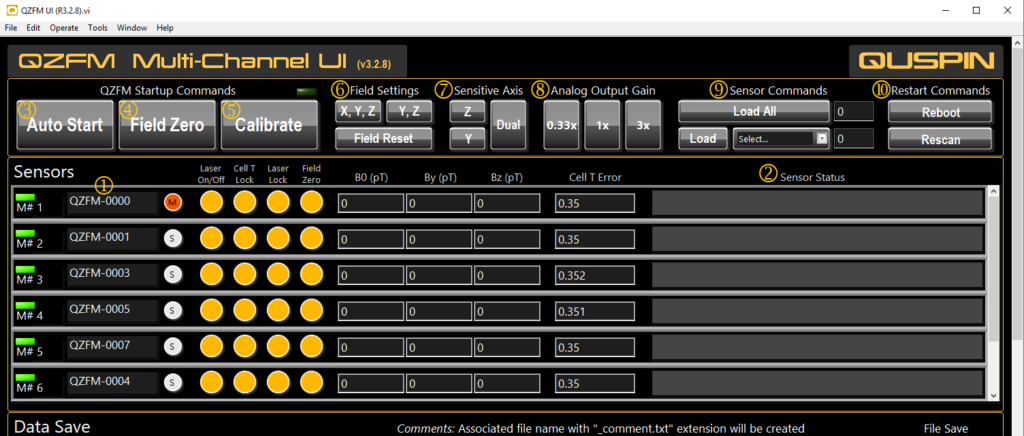This screenshot has height=436, width=1024.
Task: Run the Calibrate command
Action: pos(269,125)
